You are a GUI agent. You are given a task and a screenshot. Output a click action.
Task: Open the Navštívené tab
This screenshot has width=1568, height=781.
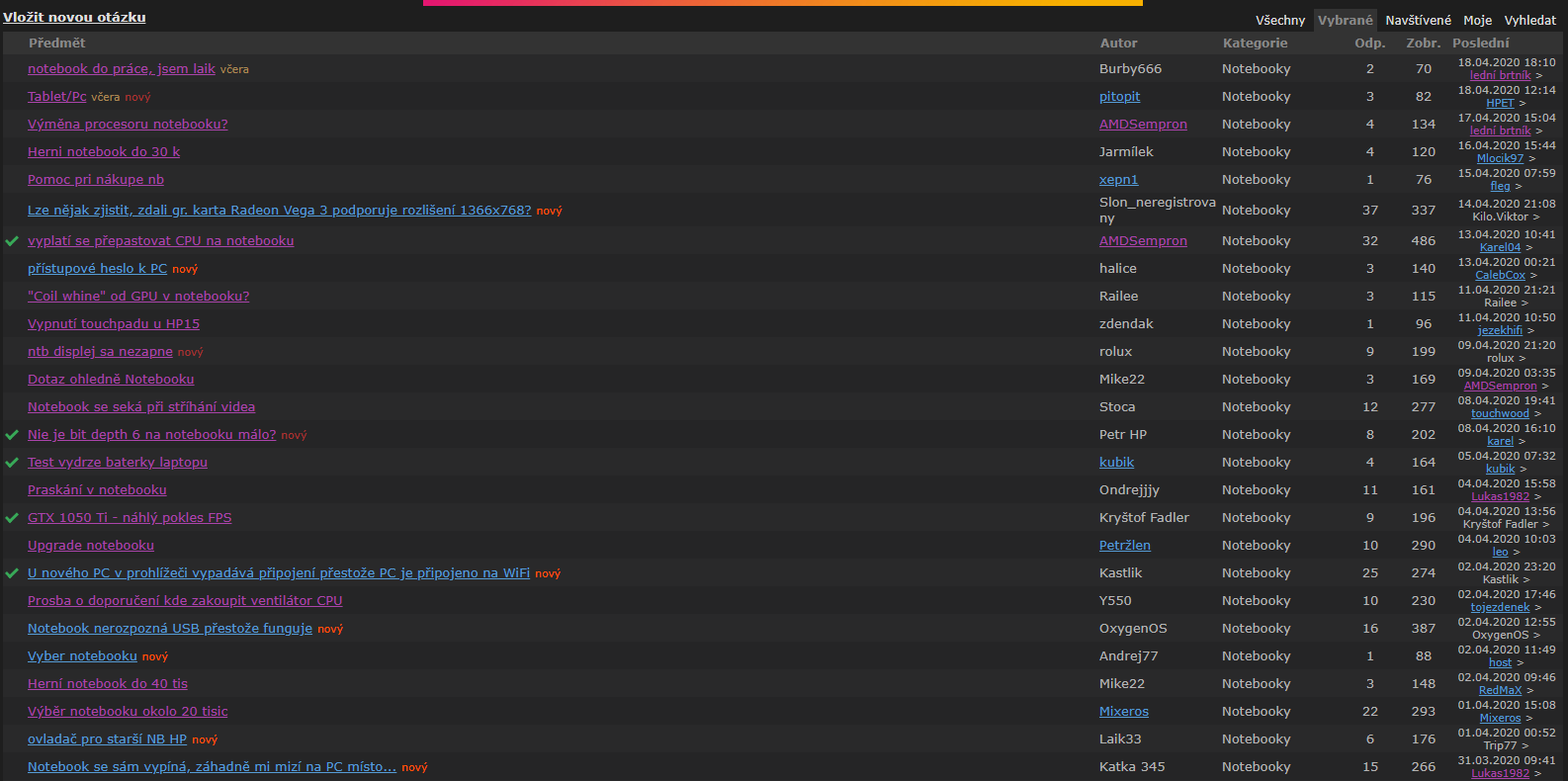point(1419,20)
